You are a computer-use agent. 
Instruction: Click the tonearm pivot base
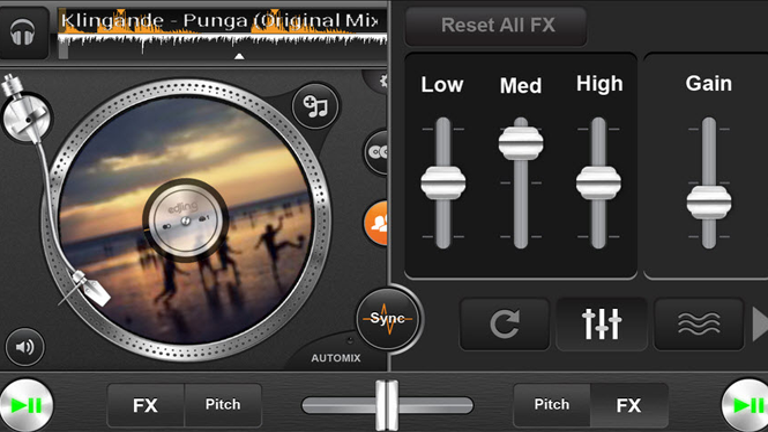pyautogui.click(x=25, y=117)
